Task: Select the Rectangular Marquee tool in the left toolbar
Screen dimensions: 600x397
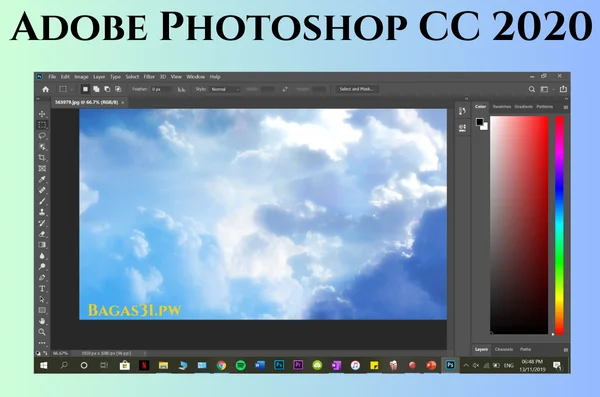Action: click(42, 125)
